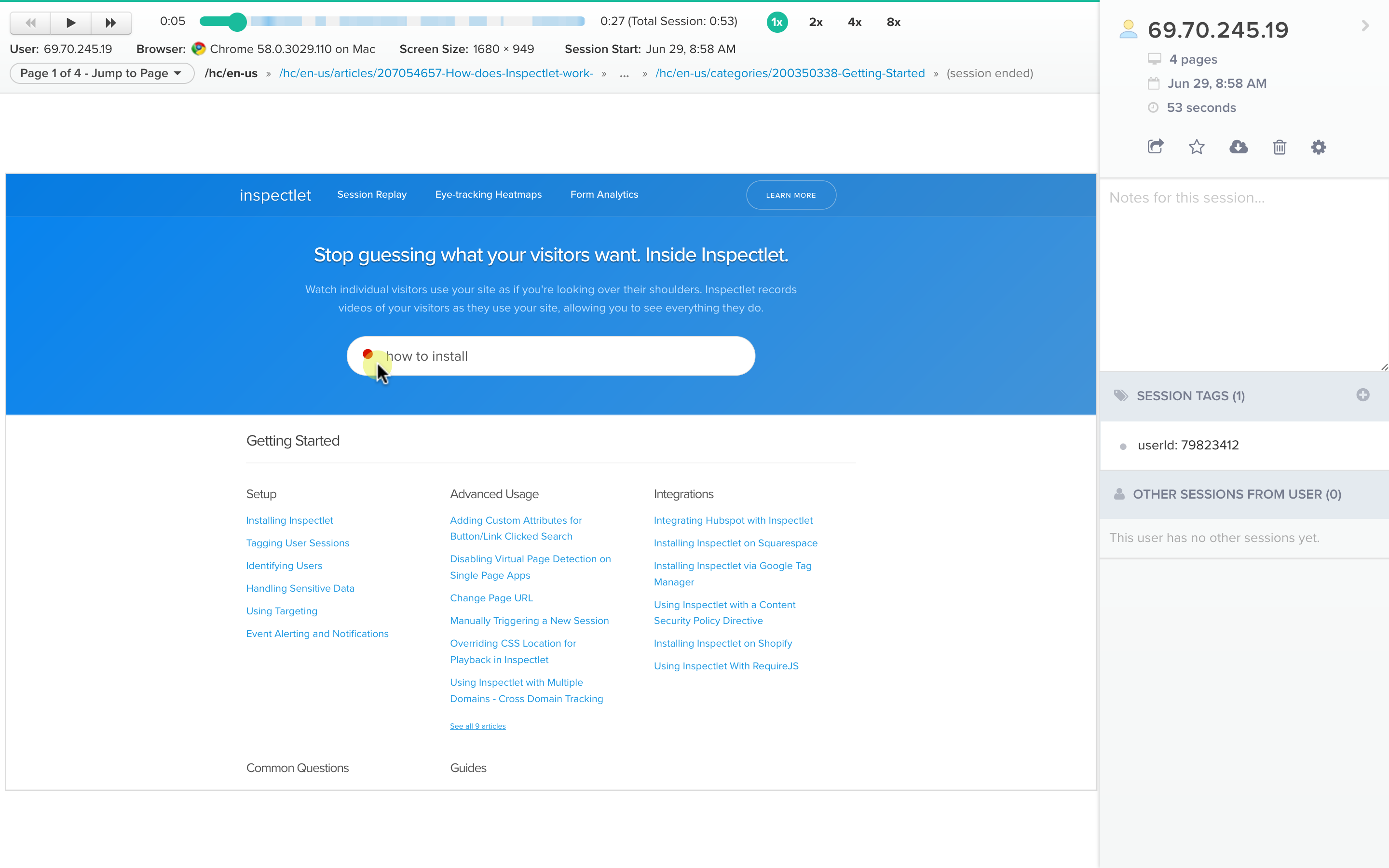
Task: Expand the ellipsis in the page breadcrumb
Action: coord(624,74)
